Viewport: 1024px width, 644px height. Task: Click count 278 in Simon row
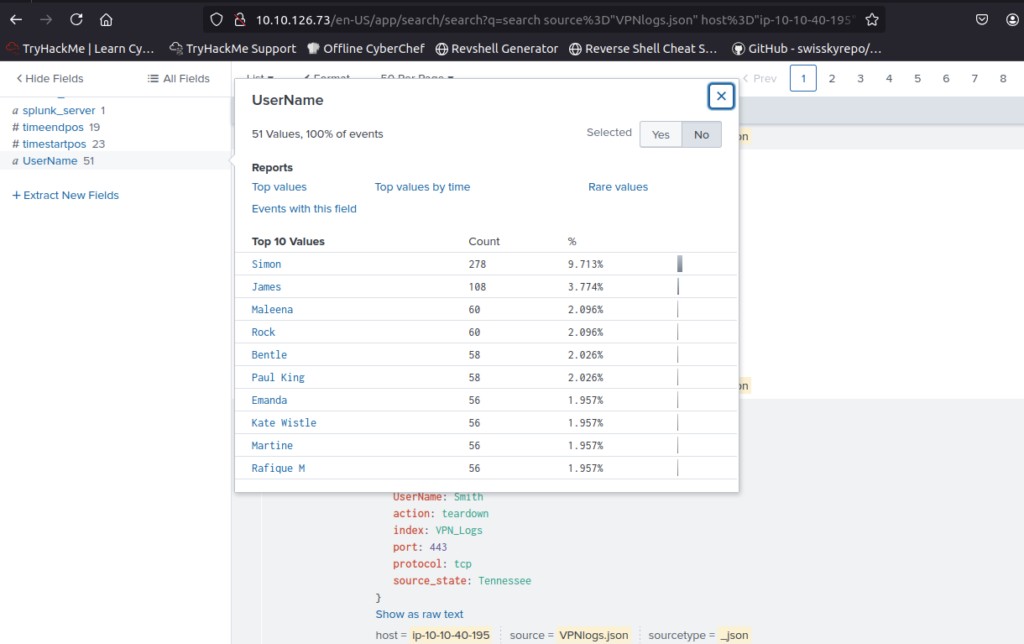click(x=477, y=264)
